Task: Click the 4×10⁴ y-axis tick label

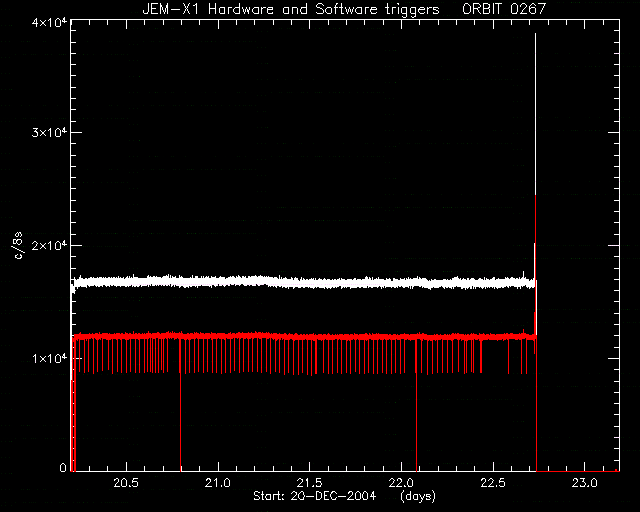Action: (x=49, y=23)
